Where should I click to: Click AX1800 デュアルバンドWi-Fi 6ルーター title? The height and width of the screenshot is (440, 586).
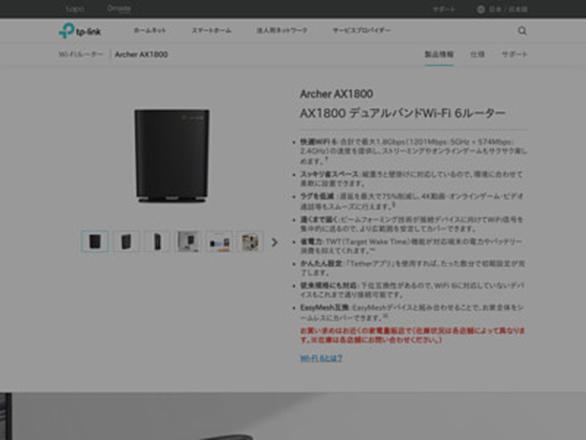(403, 113)
